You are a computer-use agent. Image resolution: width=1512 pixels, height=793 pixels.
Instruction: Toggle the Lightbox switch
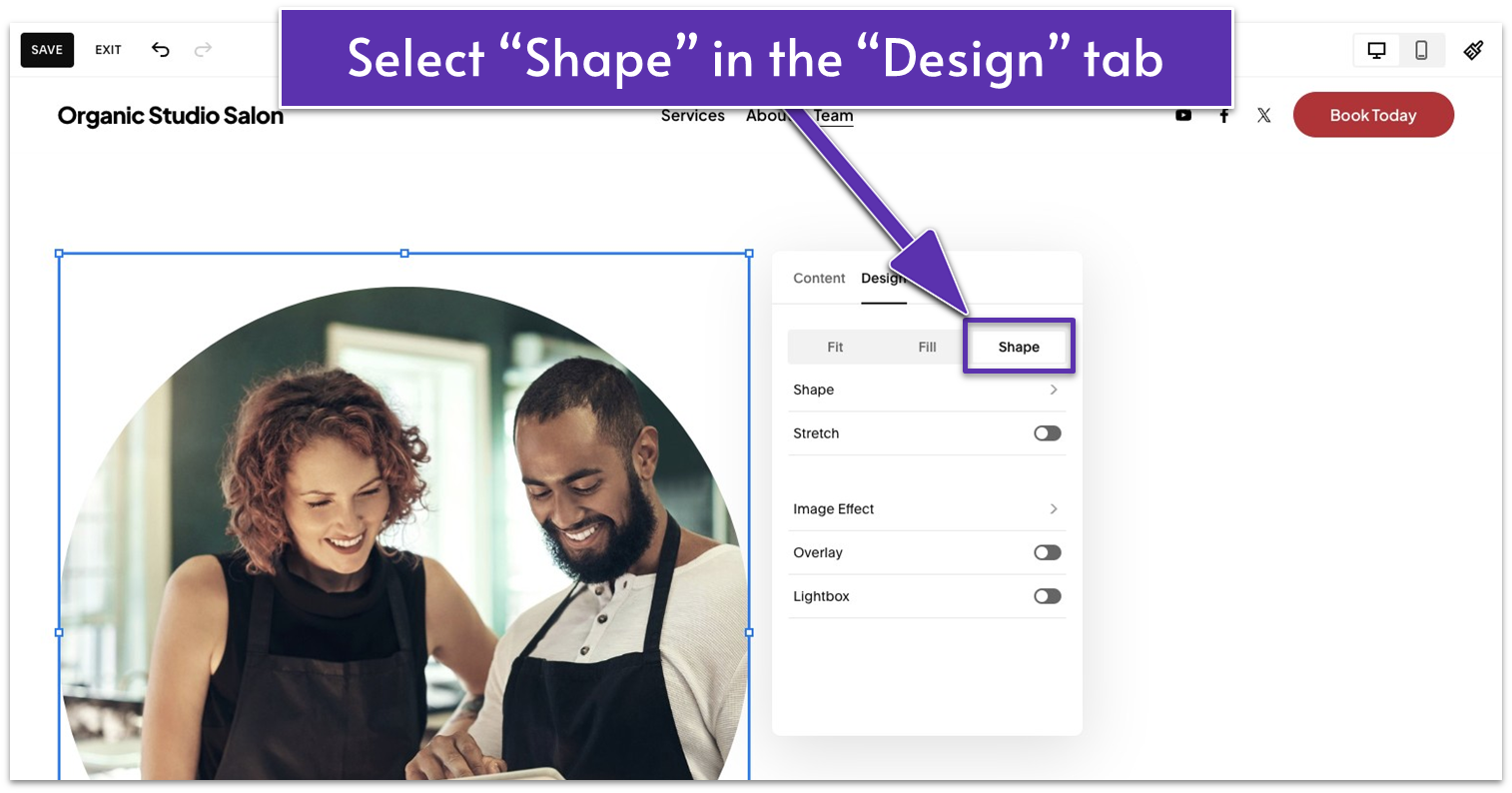tap(1048, 596)
